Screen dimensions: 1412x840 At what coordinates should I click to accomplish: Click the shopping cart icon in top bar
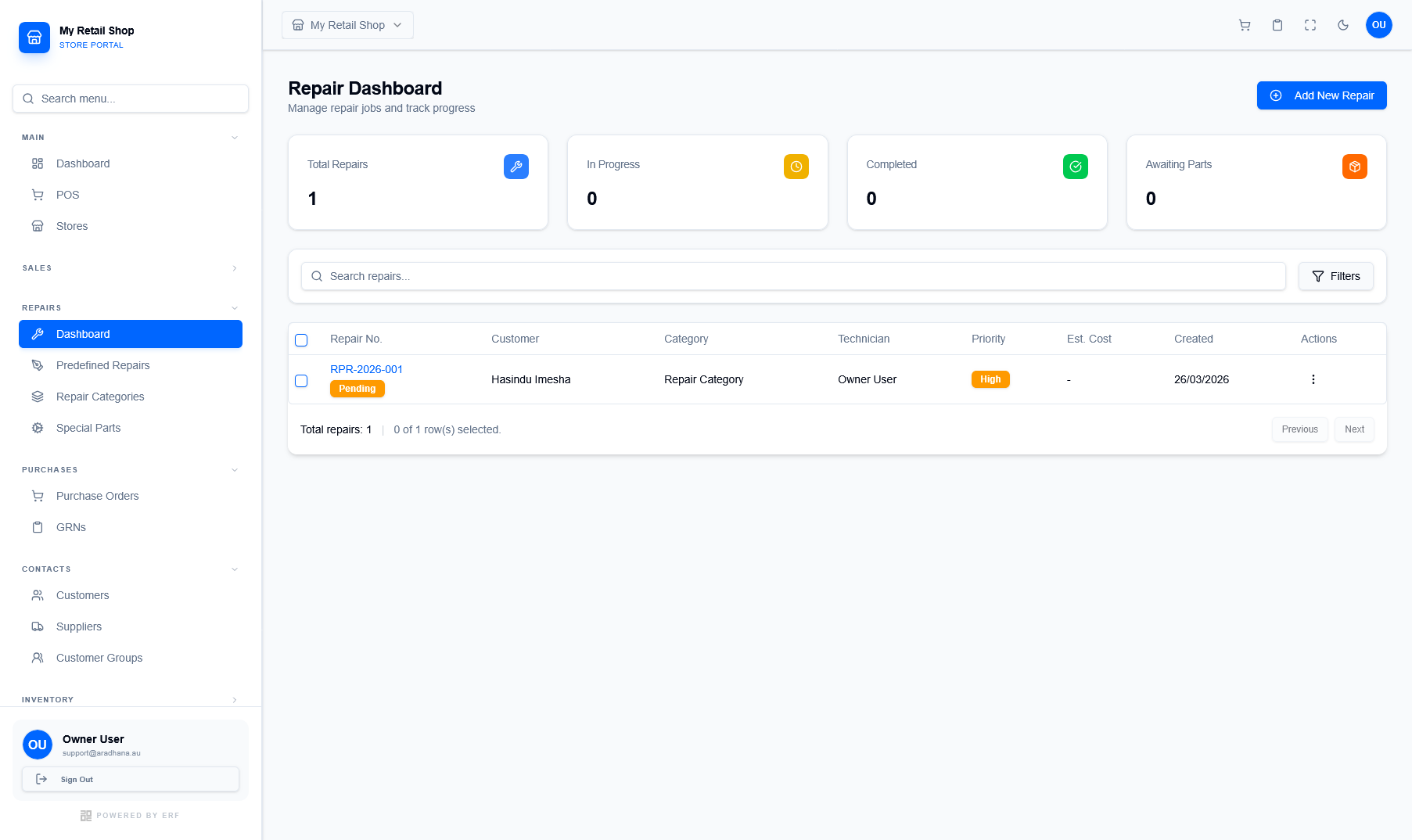point(1245,25)
